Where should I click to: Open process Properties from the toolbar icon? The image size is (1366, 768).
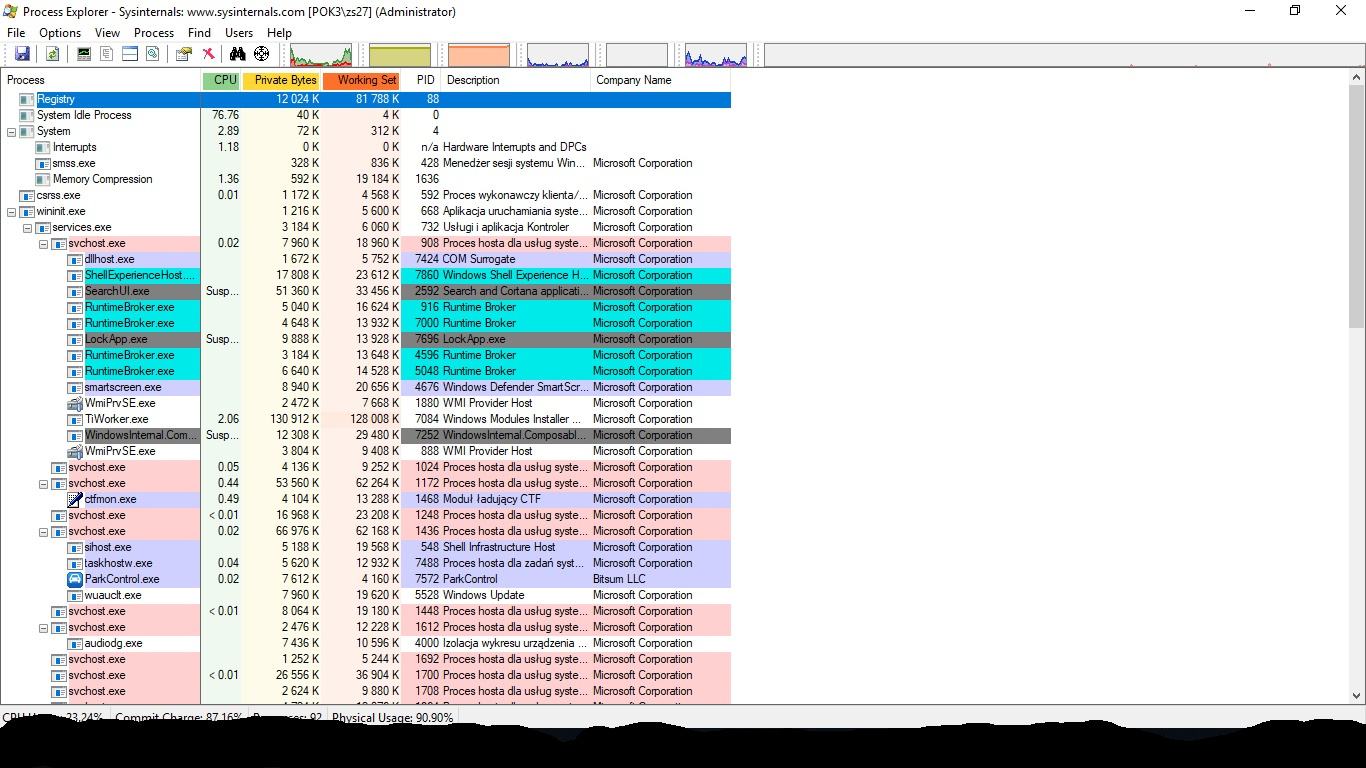tap(184, 54)
